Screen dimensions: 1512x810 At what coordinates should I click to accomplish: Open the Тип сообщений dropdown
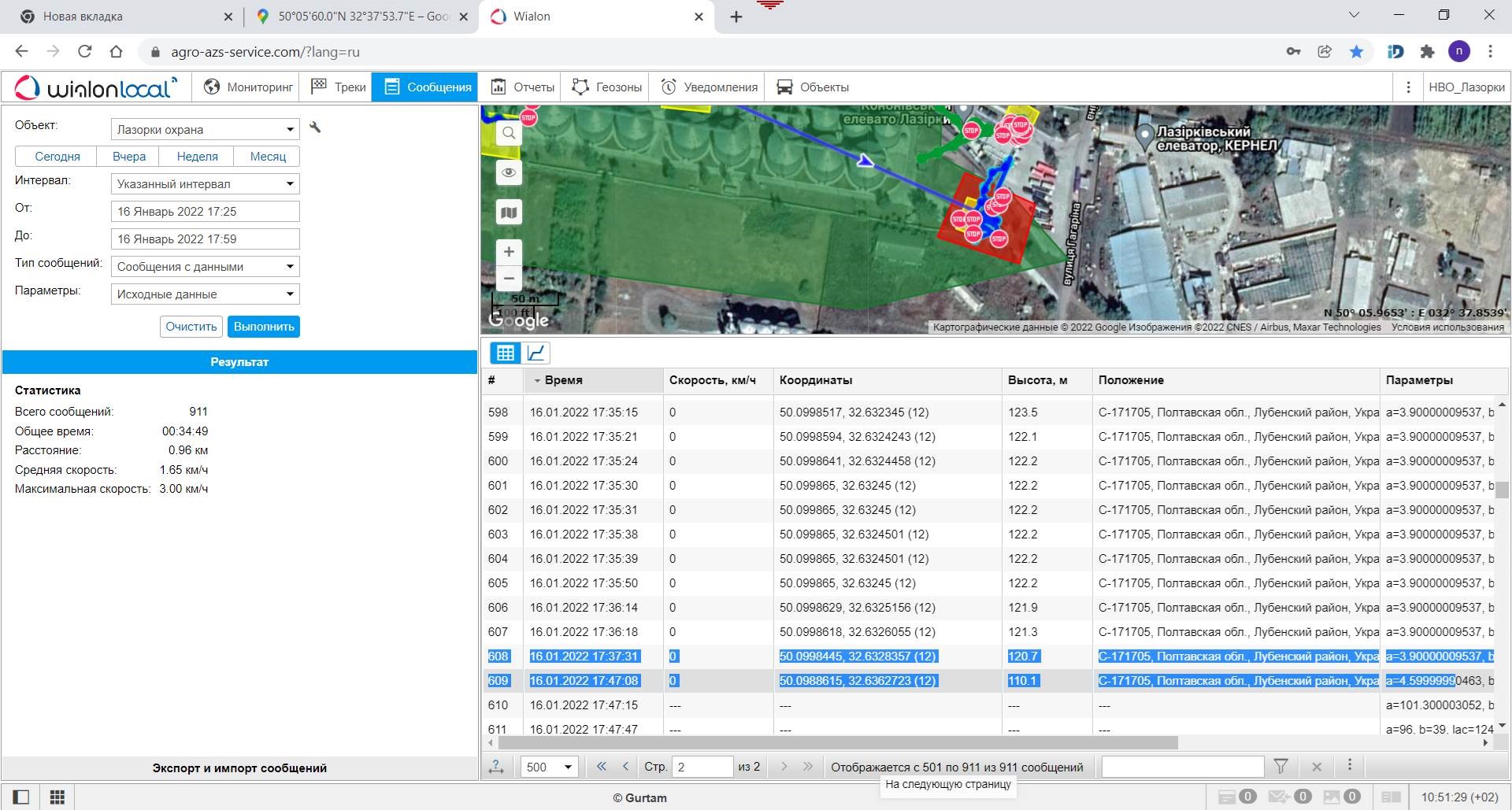click(x=205, y=267)
